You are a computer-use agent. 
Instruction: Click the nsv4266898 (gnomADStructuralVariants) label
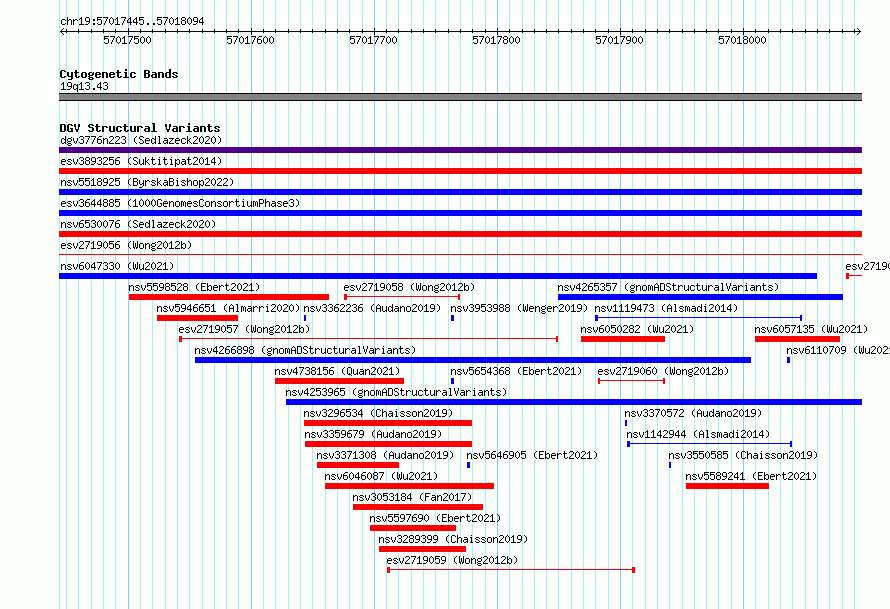coord(305,350)
